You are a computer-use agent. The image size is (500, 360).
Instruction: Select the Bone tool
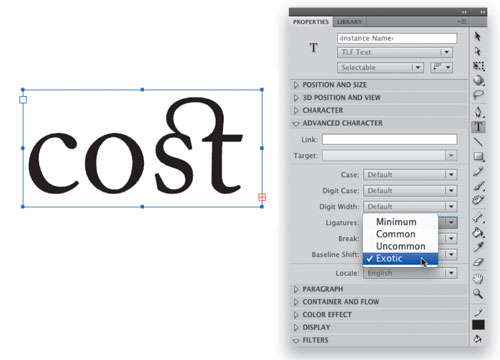478,218
